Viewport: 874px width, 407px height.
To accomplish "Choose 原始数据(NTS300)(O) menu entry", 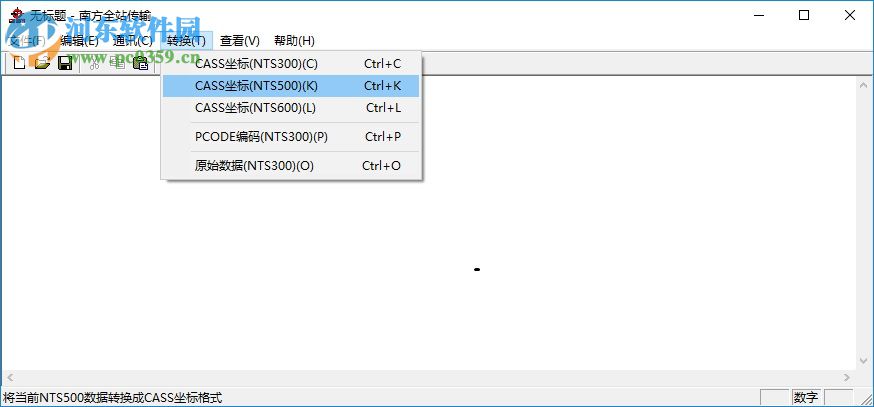I will (x=291, y=166).
